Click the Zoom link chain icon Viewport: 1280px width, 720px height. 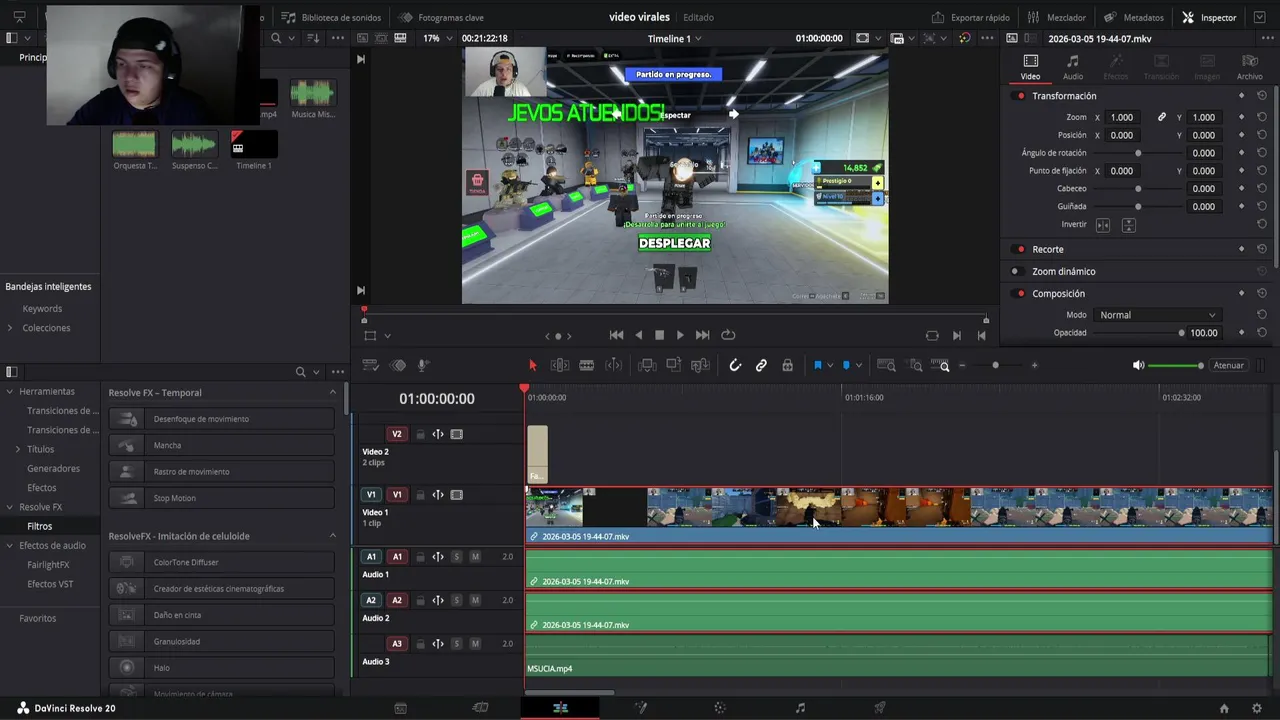1162,117
